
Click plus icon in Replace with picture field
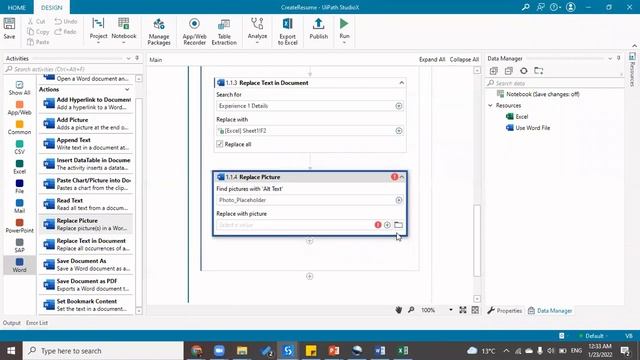point(387,225)
